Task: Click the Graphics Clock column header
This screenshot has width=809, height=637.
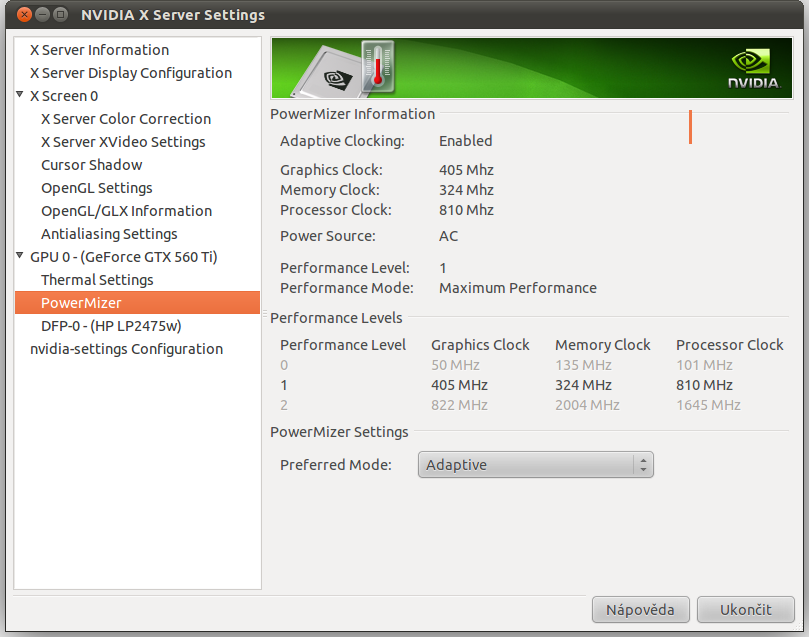Action: click(480, 345)
